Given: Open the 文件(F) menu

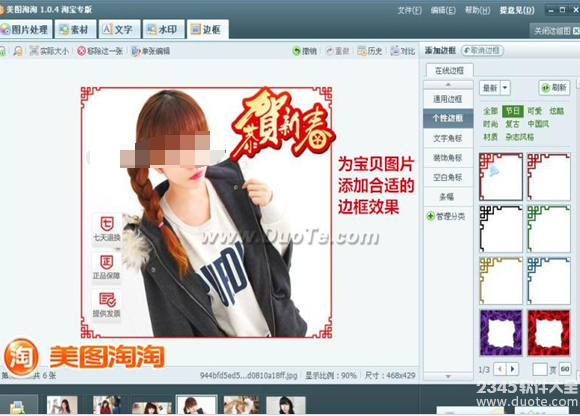Looking at the screenshot, I should (409, 10).
